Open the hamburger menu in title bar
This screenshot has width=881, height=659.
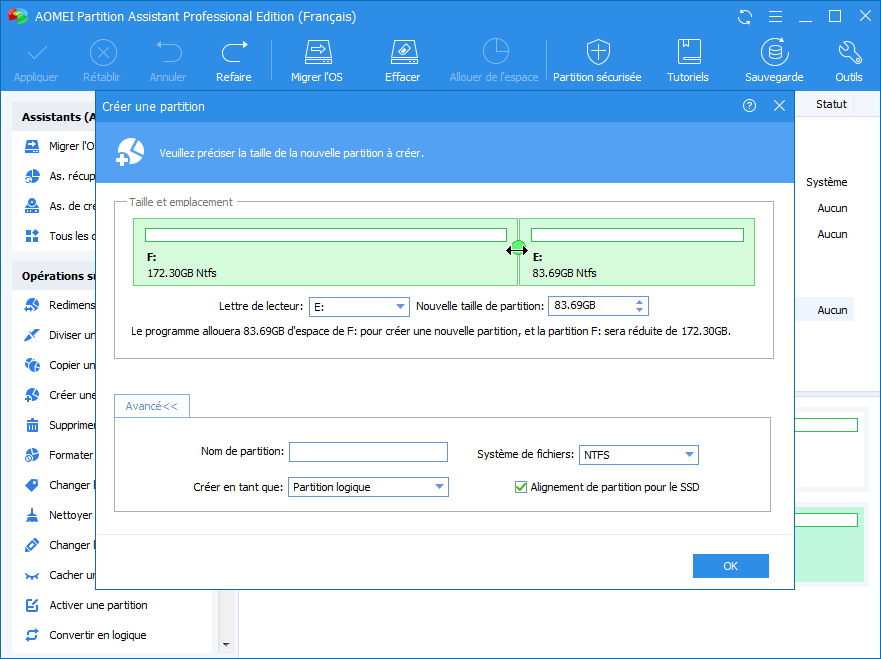click(x=775, y=17)
